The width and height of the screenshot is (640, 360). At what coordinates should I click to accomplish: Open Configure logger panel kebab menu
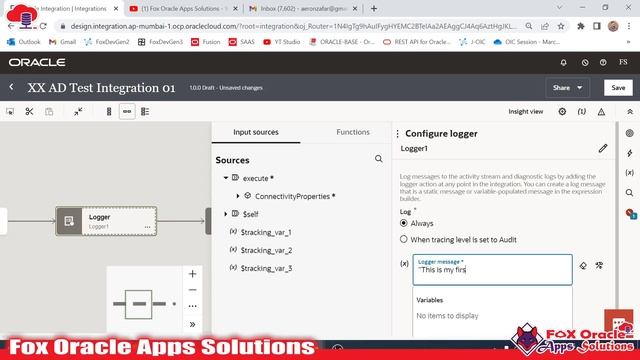tap(398, 134)
